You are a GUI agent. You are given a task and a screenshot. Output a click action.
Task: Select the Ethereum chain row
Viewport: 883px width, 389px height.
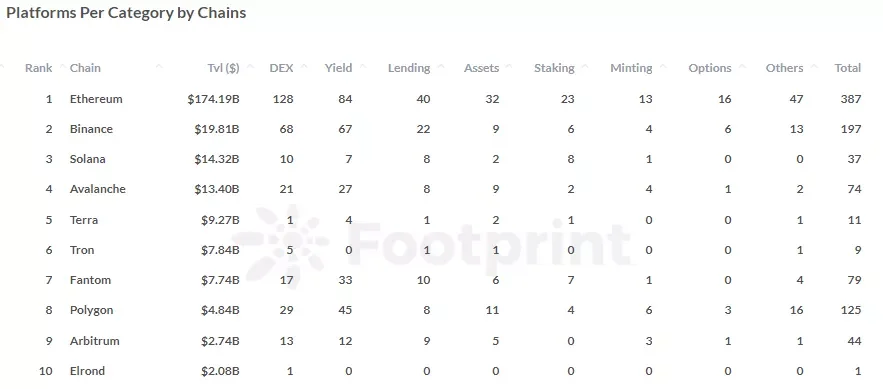point(442,99)
